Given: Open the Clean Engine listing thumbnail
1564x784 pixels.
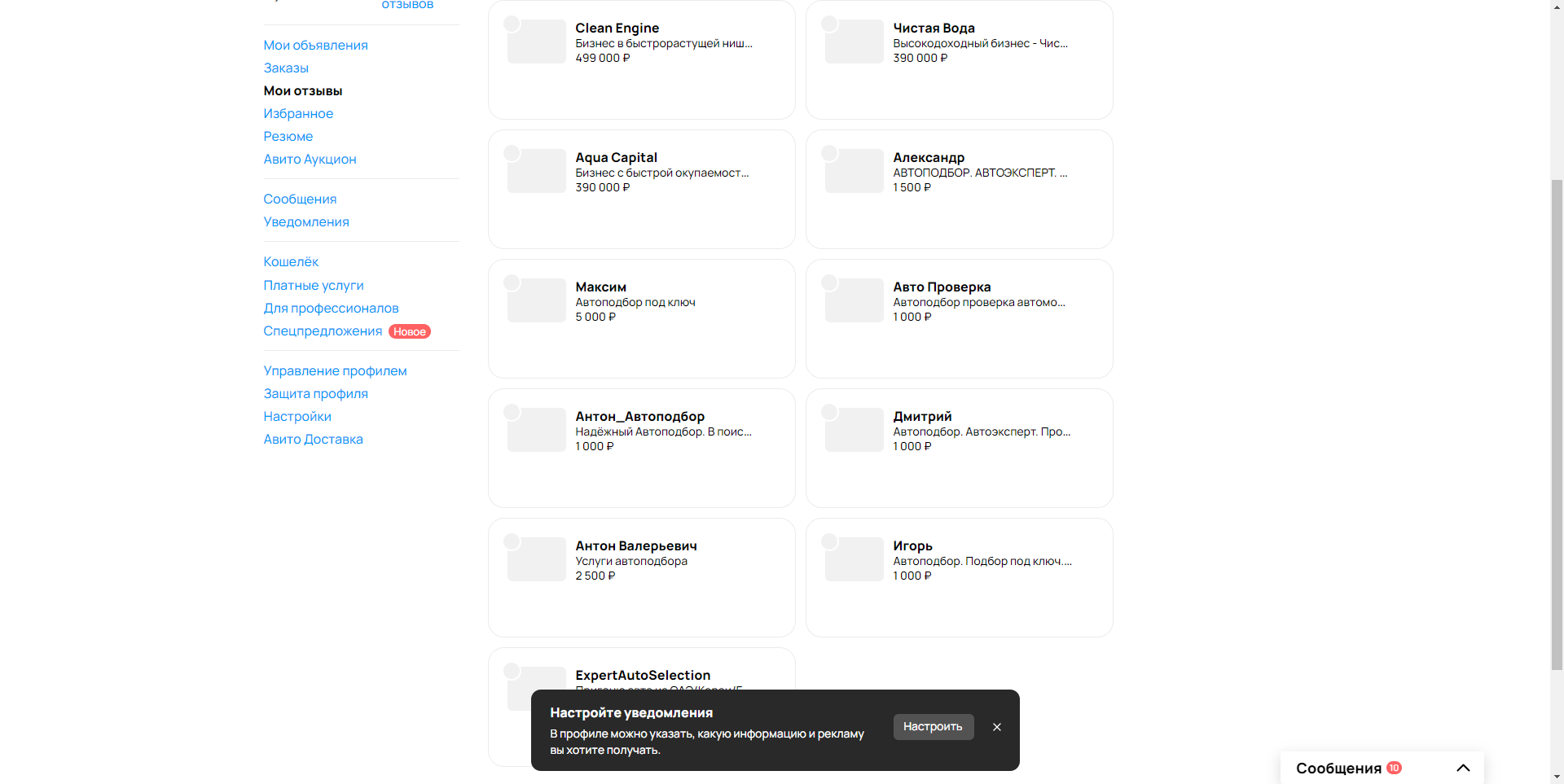Looking at the screenshot, I should pyautogui.click(x=536, y=42).
